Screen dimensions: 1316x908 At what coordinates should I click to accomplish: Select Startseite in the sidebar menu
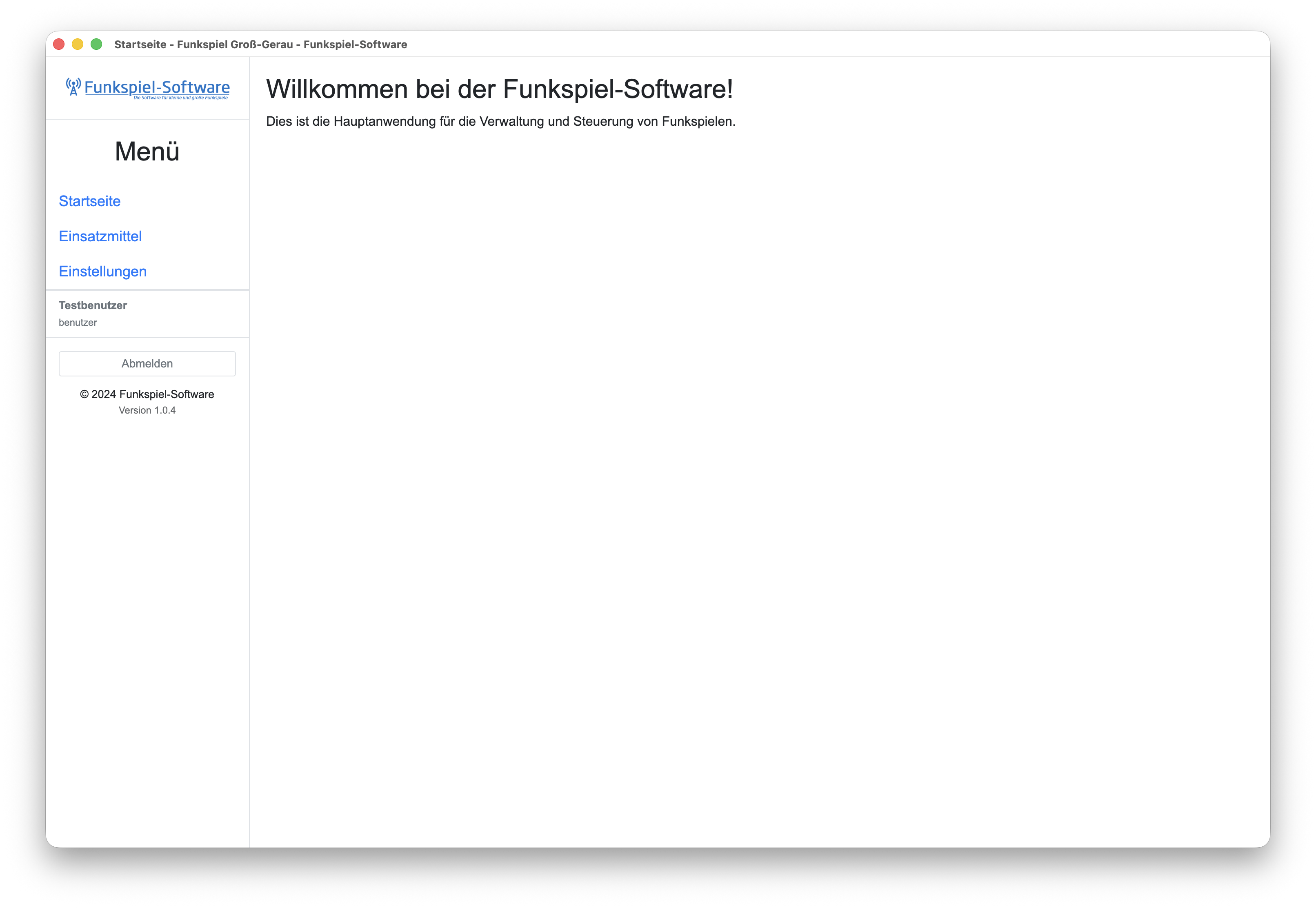(x=89, y=201)
